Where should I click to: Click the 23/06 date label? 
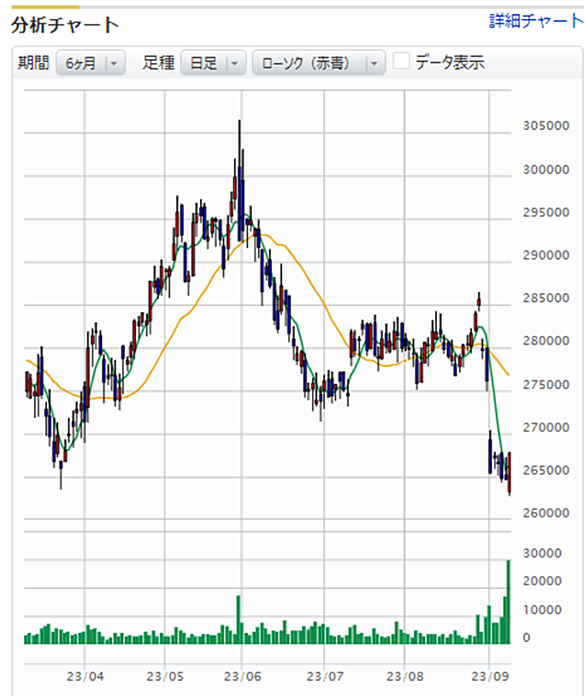[x=242, y=676]
